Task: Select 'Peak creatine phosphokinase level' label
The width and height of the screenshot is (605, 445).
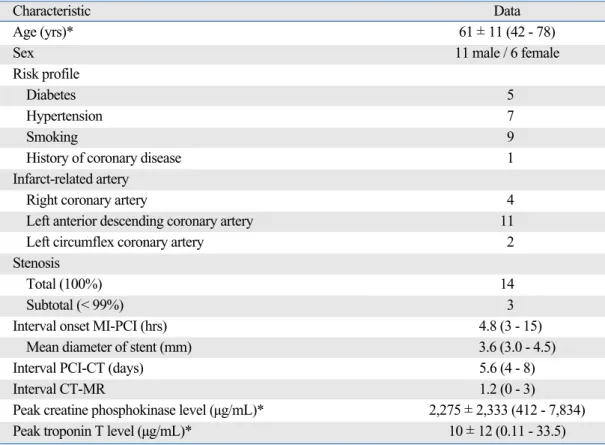Action: click(138, 410)
